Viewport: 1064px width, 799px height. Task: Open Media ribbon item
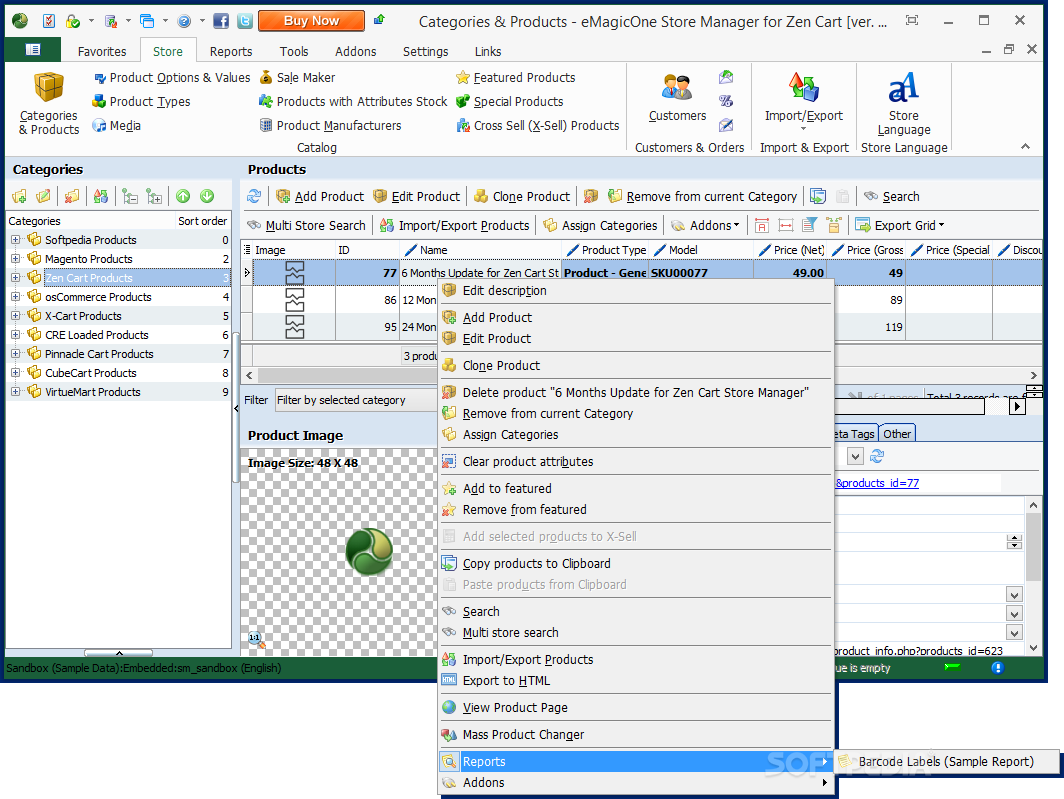pos(117,126)
